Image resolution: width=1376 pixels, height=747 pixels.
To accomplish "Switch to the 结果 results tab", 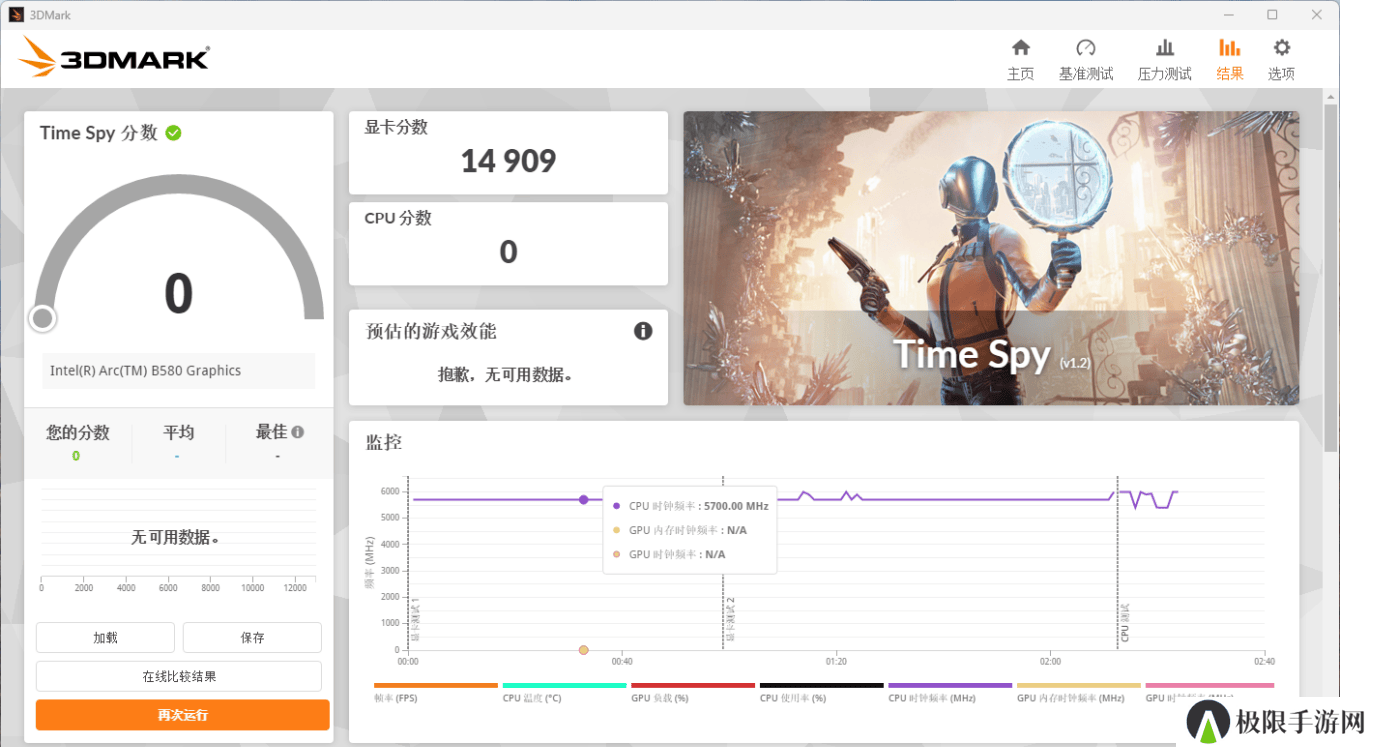I will click(1230, 60).
